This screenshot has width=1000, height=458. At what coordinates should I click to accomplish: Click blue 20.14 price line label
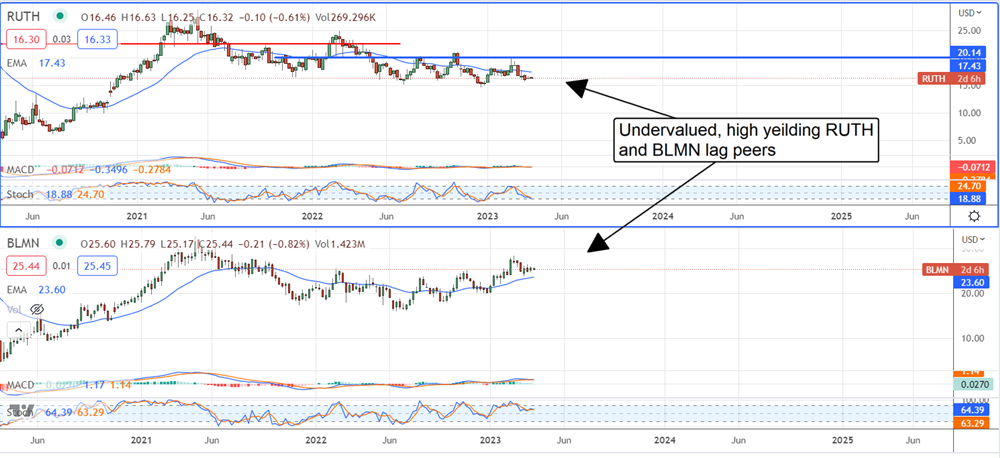pos(969,52)
